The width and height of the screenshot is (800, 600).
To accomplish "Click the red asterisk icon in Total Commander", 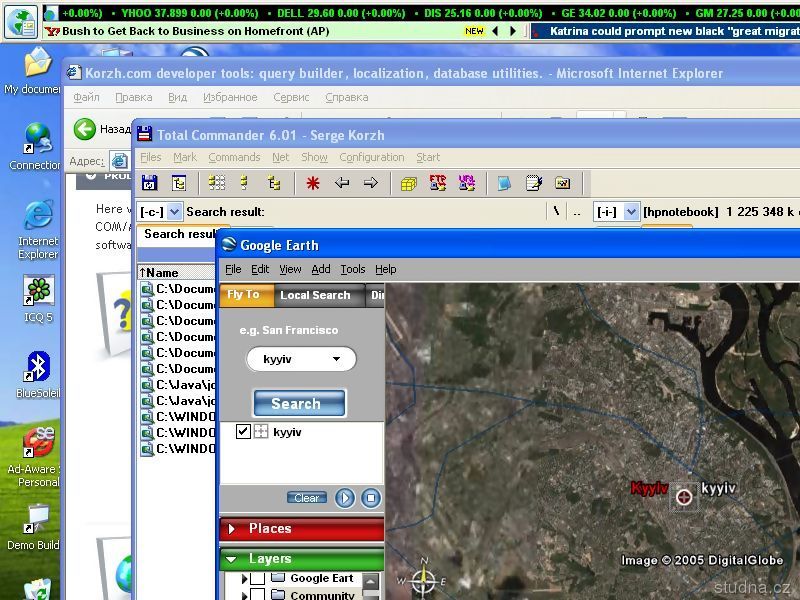I will pos(313,183).
